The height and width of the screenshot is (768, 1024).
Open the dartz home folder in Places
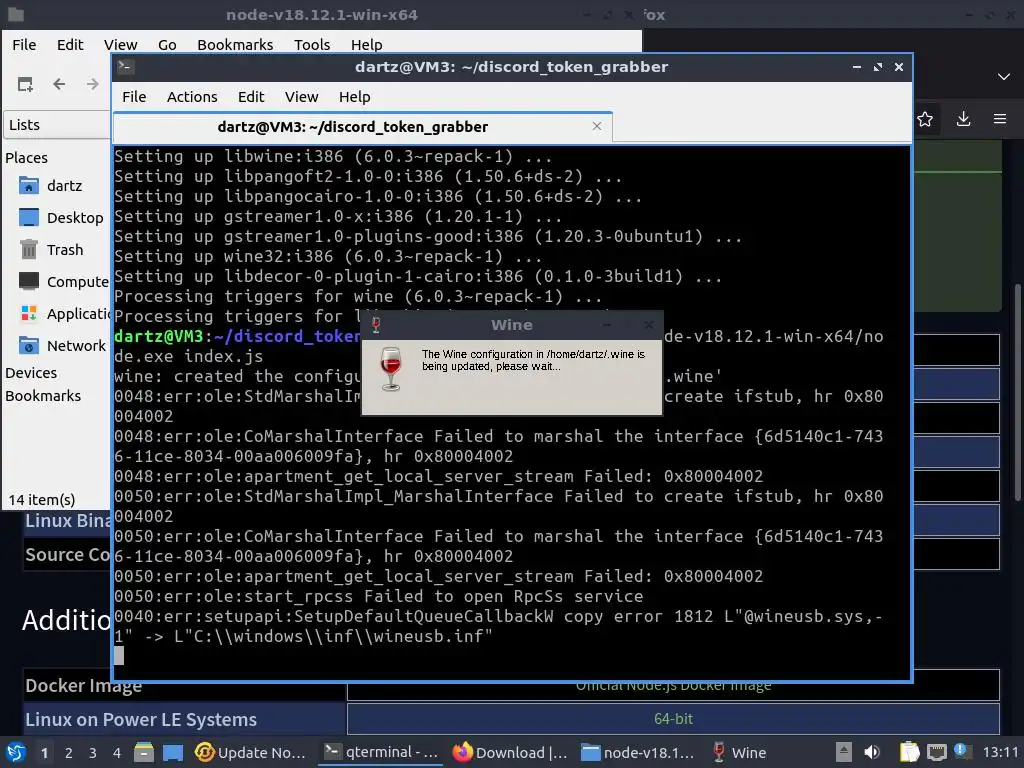pos(64,185)
